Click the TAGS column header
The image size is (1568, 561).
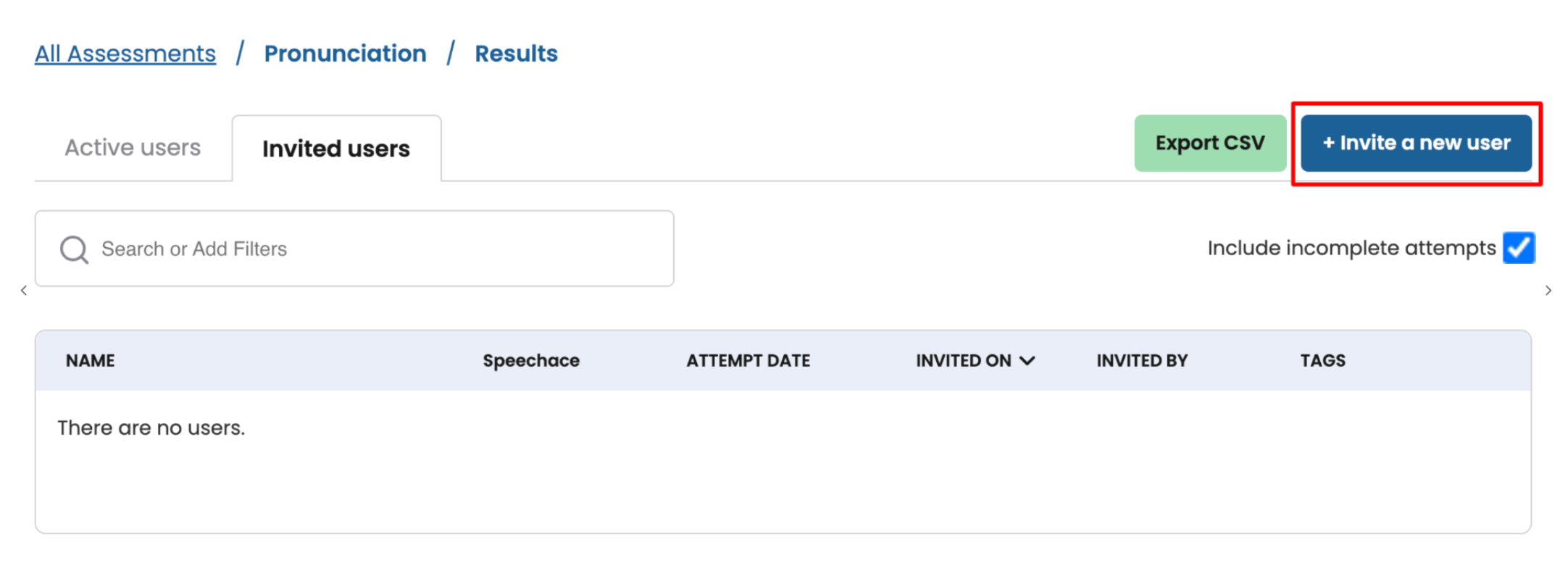[x=1322, y=361]
